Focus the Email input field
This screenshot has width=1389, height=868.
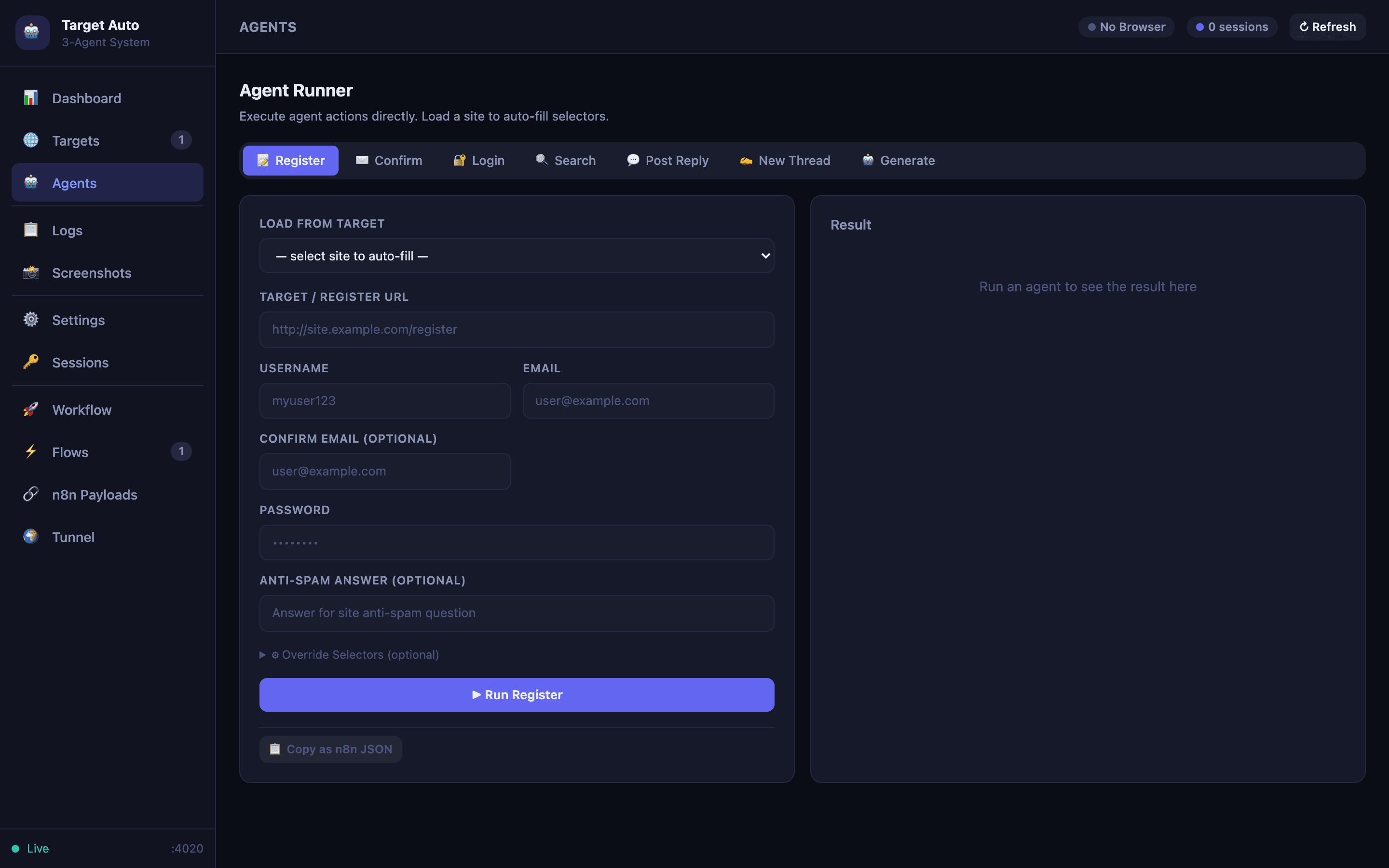pyautogui.click(x=649, y=401)
